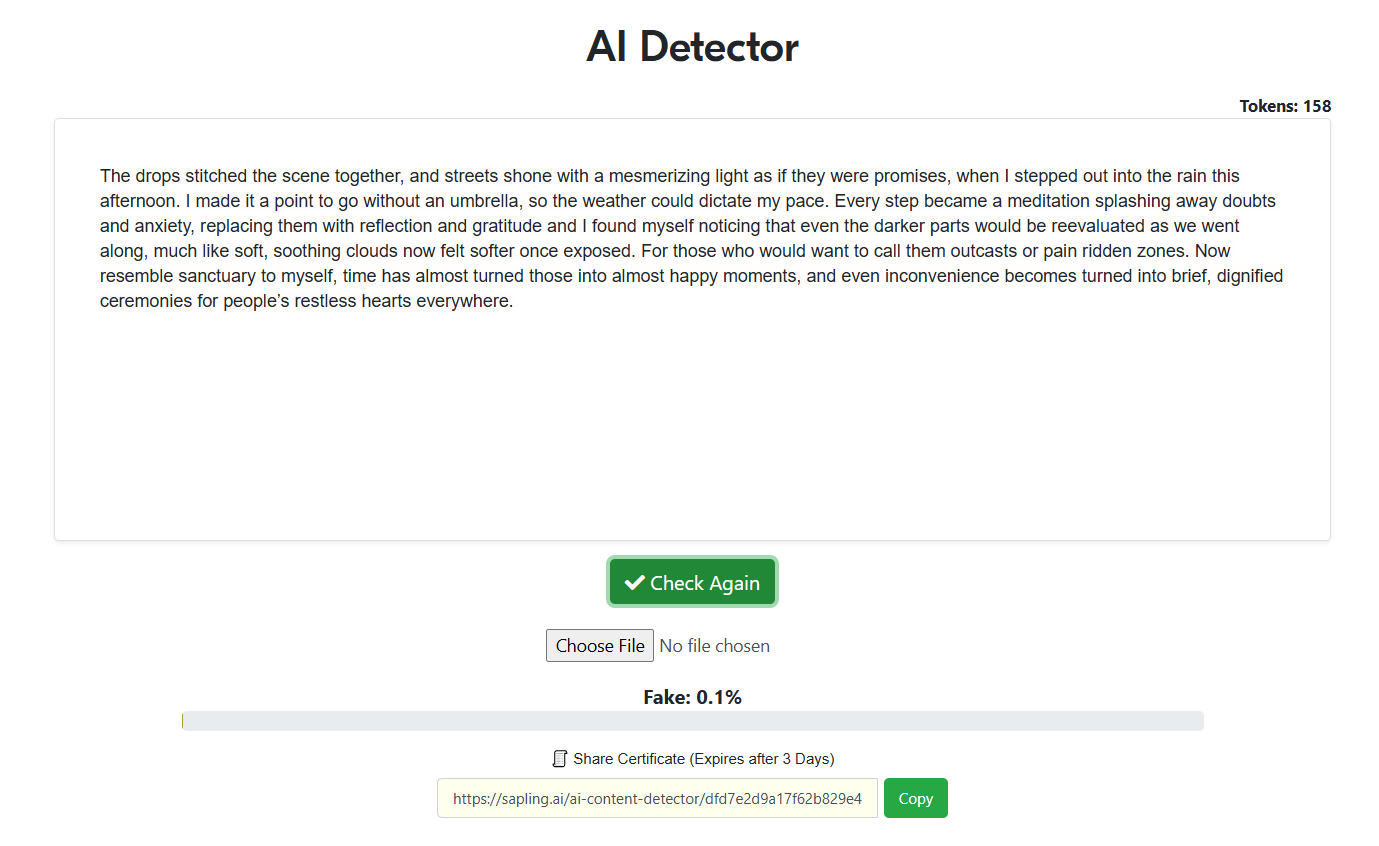Click the 'No file chosen' text
The width and height of the screenshot is (1379, 846).
714,646
